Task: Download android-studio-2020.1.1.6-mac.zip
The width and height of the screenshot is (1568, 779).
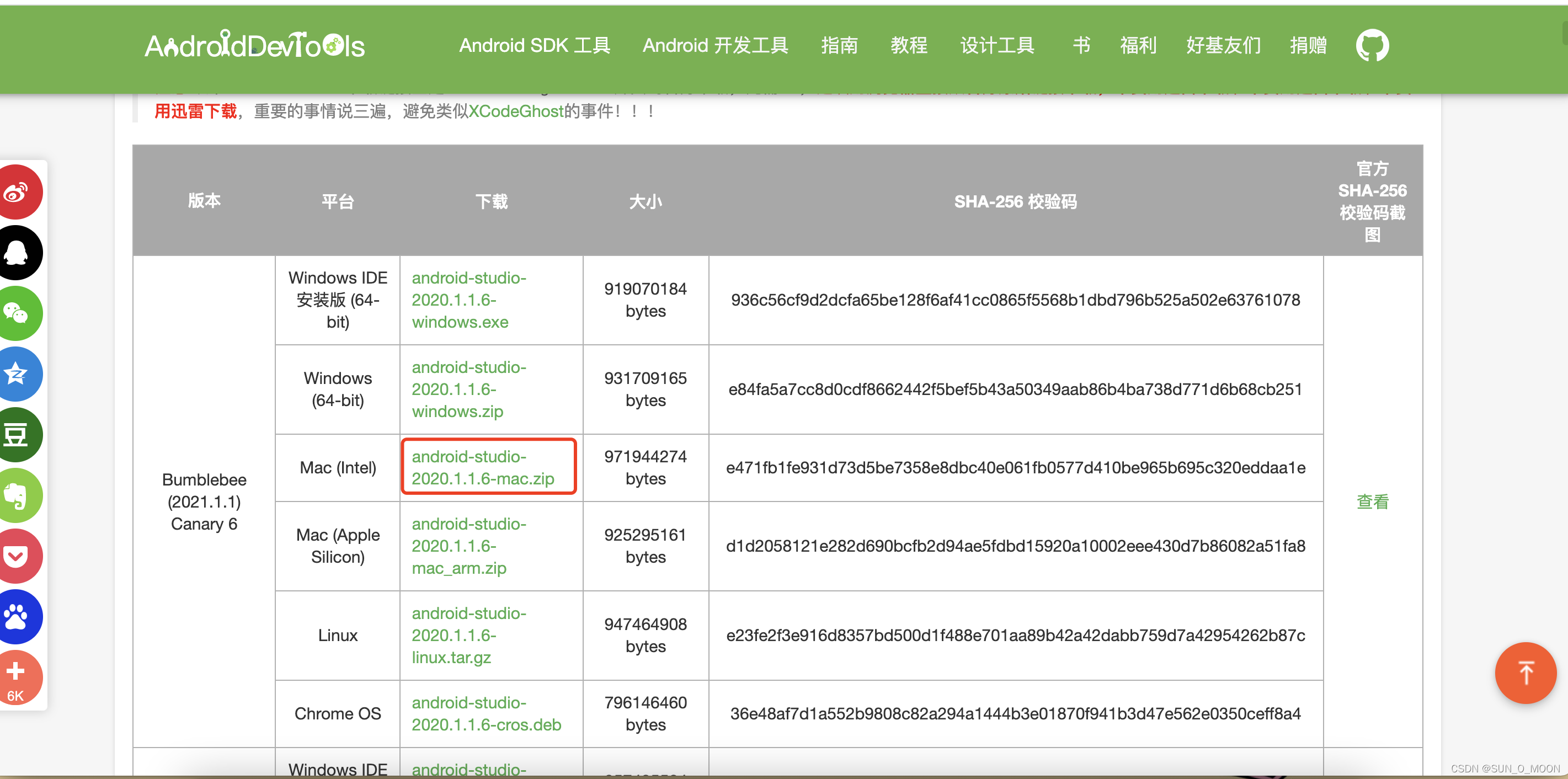Action: [483, 467]
